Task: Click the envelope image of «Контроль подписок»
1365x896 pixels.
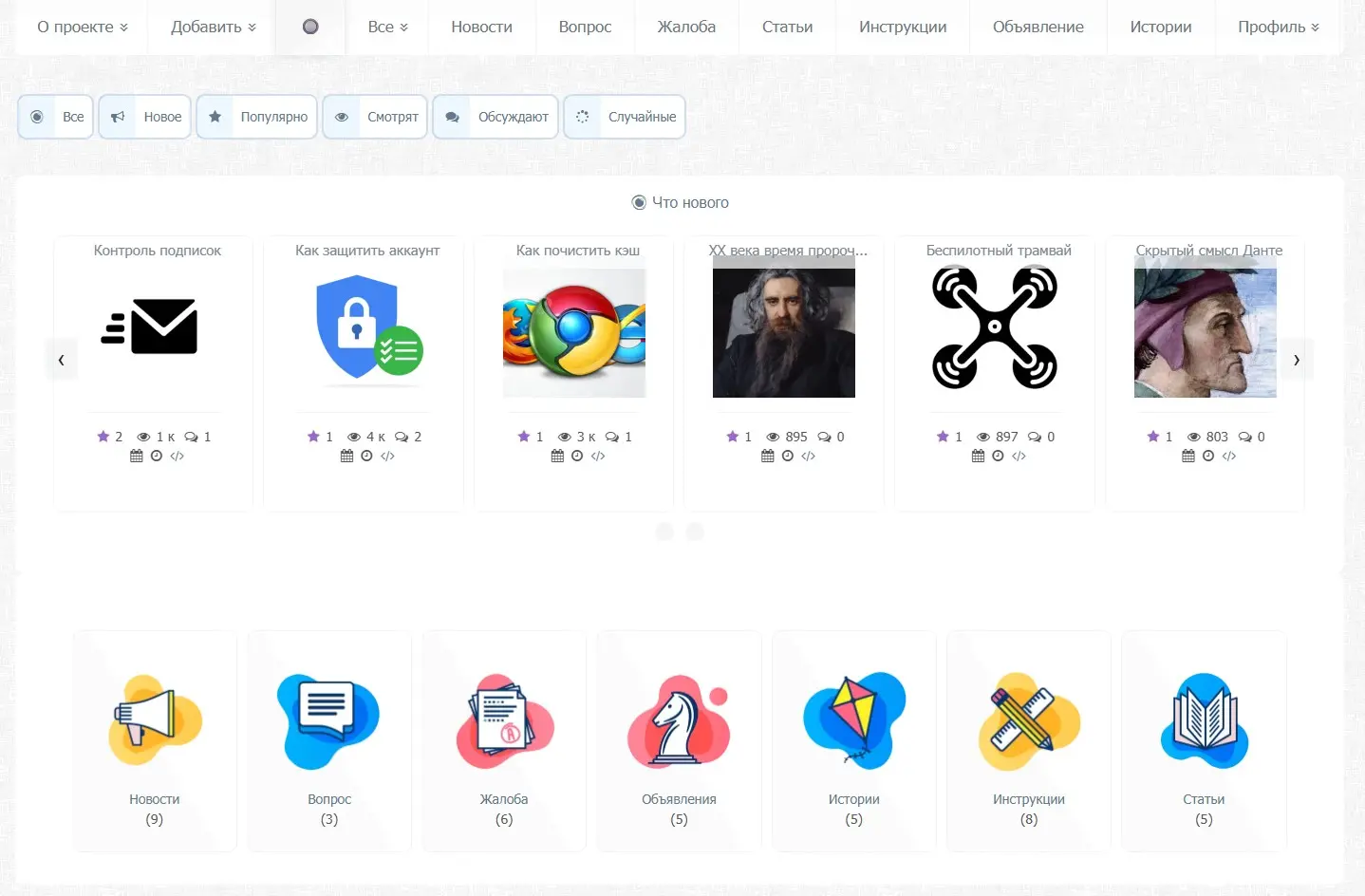Action: [150, 327]
